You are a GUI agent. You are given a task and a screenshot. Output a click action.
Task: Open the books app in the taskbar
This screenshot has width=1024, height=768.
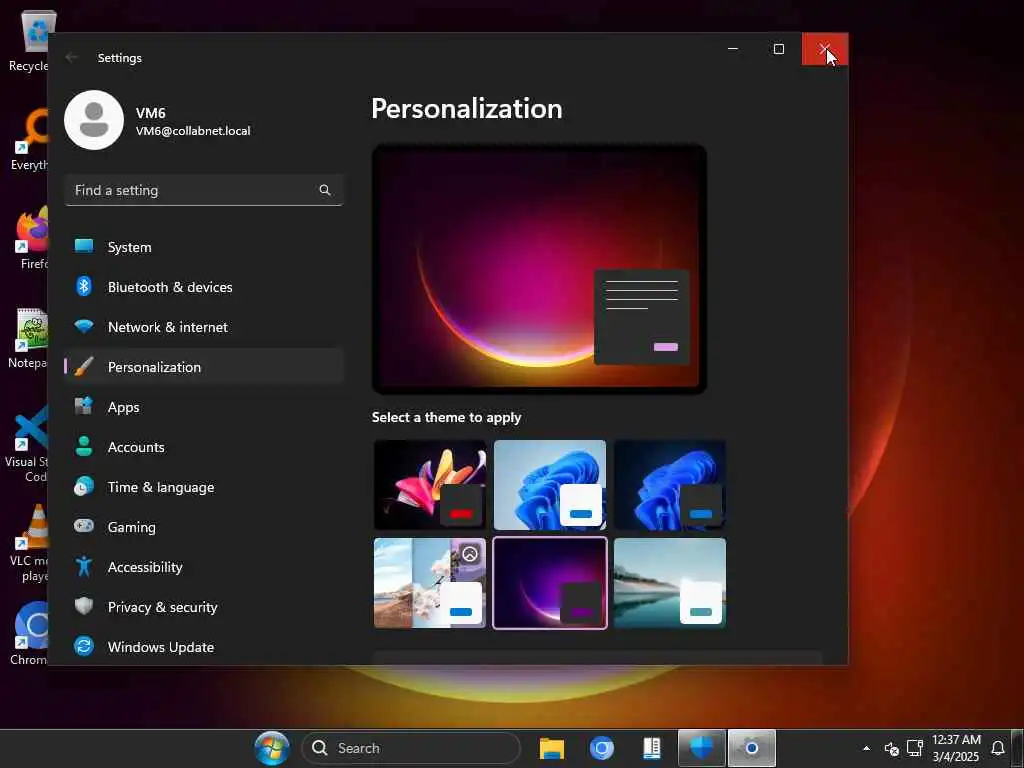[x=652, y=748]
